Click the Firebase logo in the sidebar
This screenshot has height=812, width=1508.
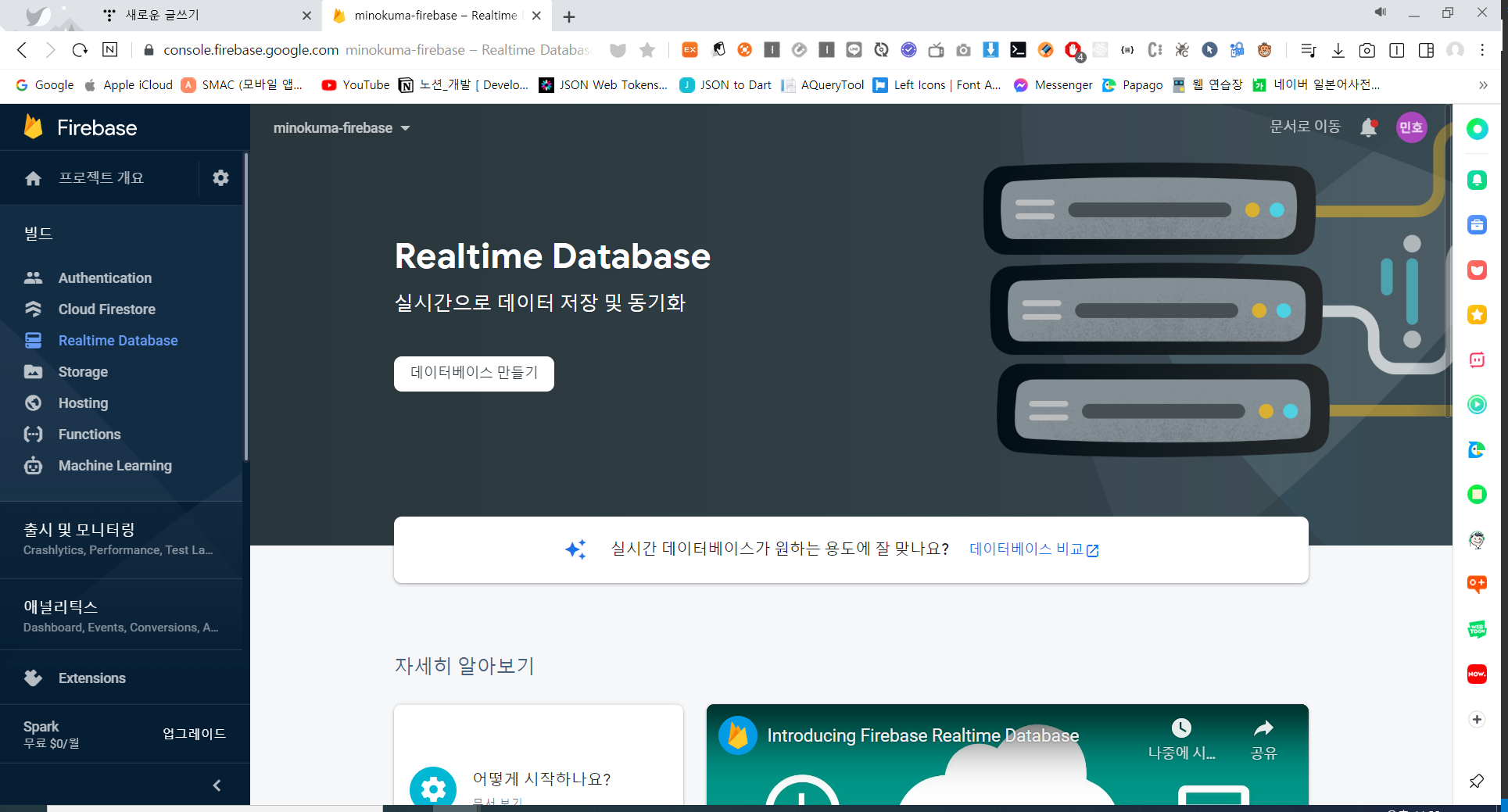coord(81,127)
